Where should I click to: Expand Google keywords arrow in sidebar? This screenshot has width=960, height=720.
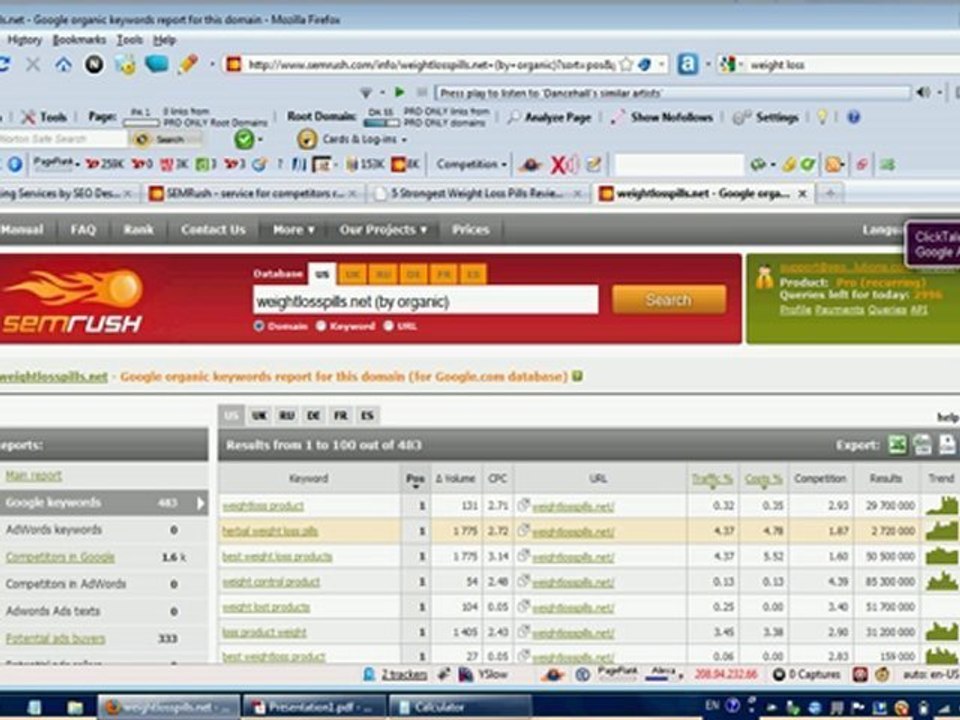click(200, 503)
